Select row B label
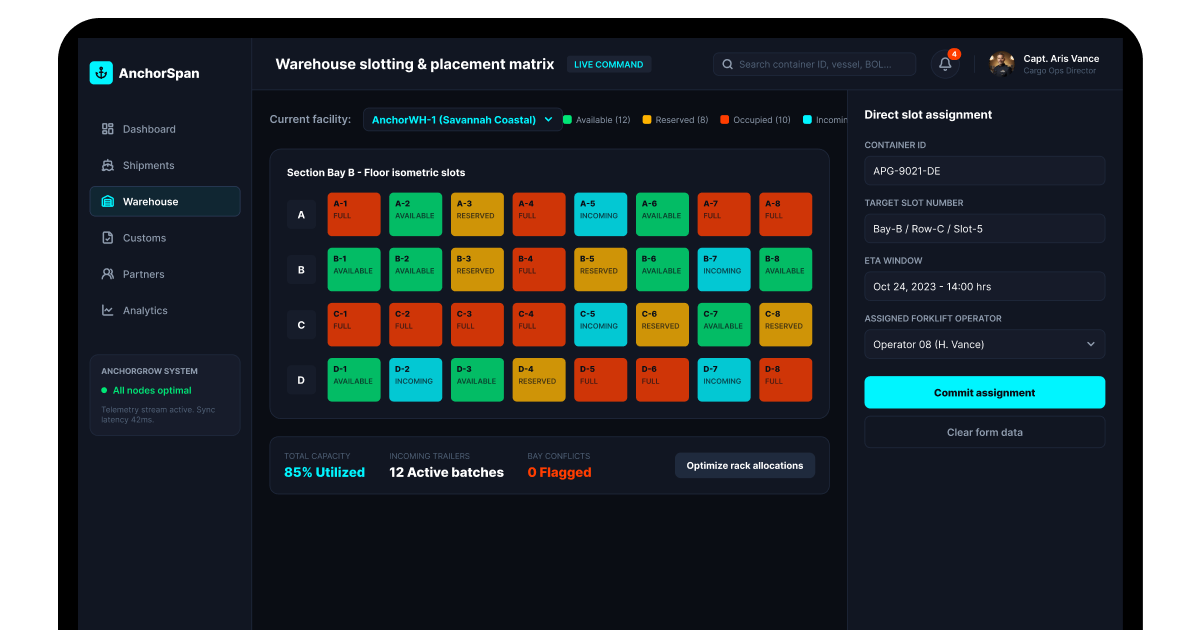Viewport: 1200px width, 630px height. pos(301,270)
